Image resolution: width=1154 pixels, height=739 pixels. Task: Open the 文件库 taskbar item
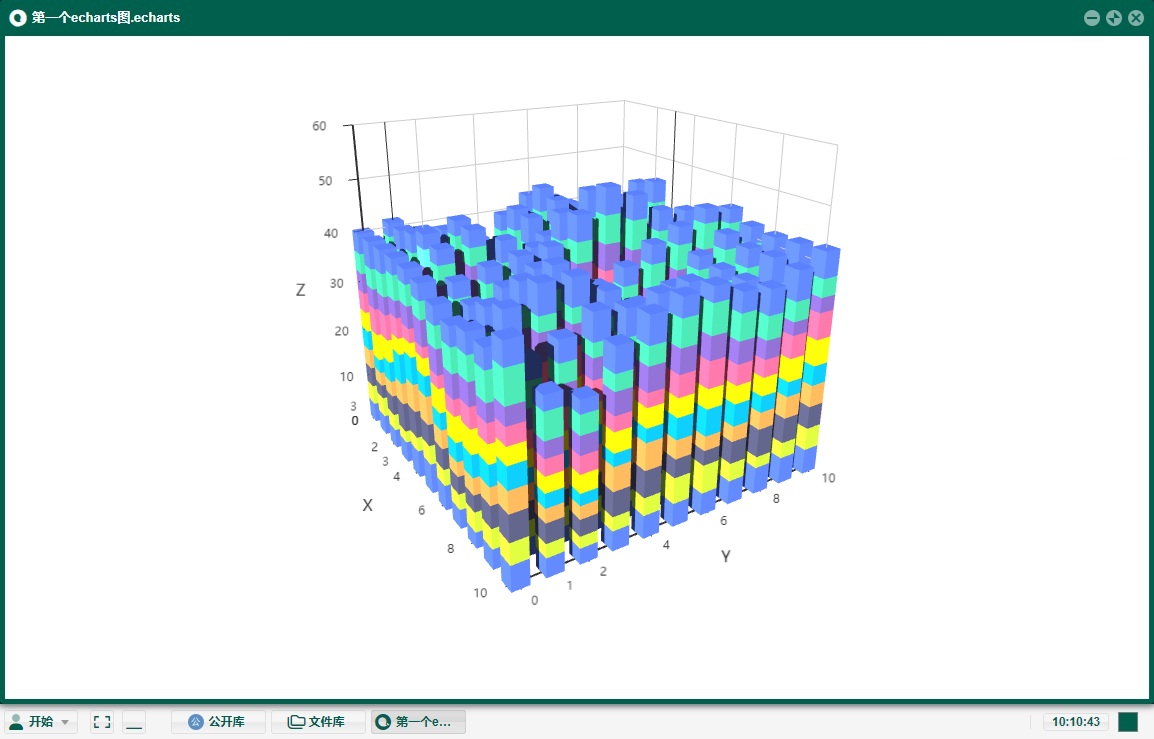318,722
